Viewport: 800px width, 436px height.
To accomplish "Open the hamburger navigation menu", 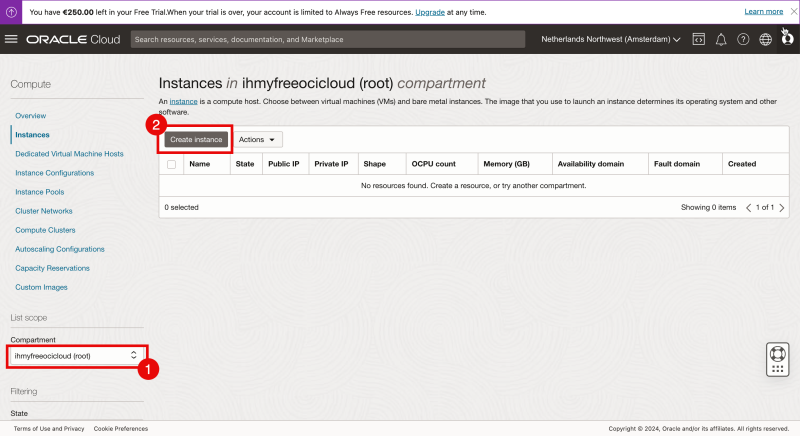I will (x=12, y=39).
